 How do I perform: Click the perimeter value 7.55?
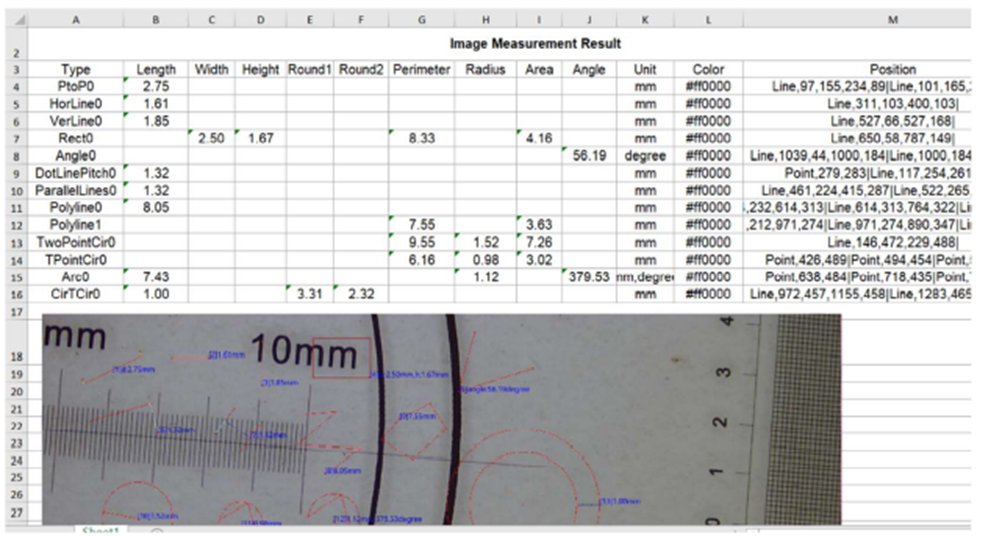422,224
